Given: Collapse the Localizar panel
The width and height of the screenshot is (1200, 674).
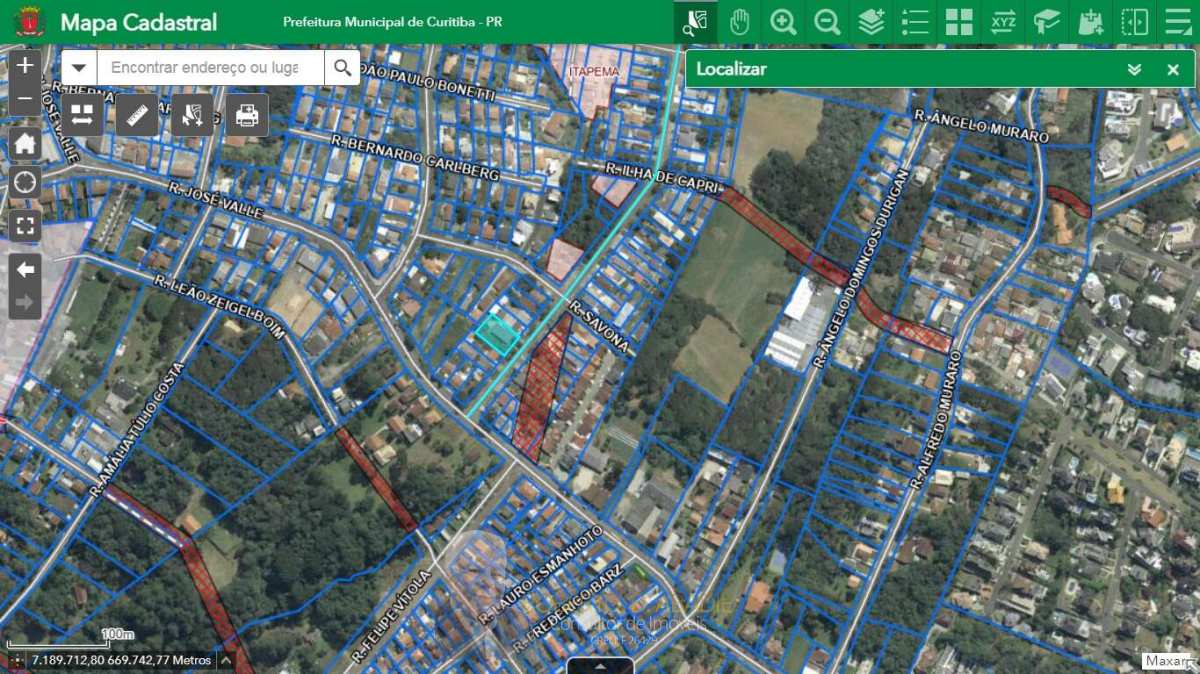Looking at the screenshot, I should [1134, 69].
